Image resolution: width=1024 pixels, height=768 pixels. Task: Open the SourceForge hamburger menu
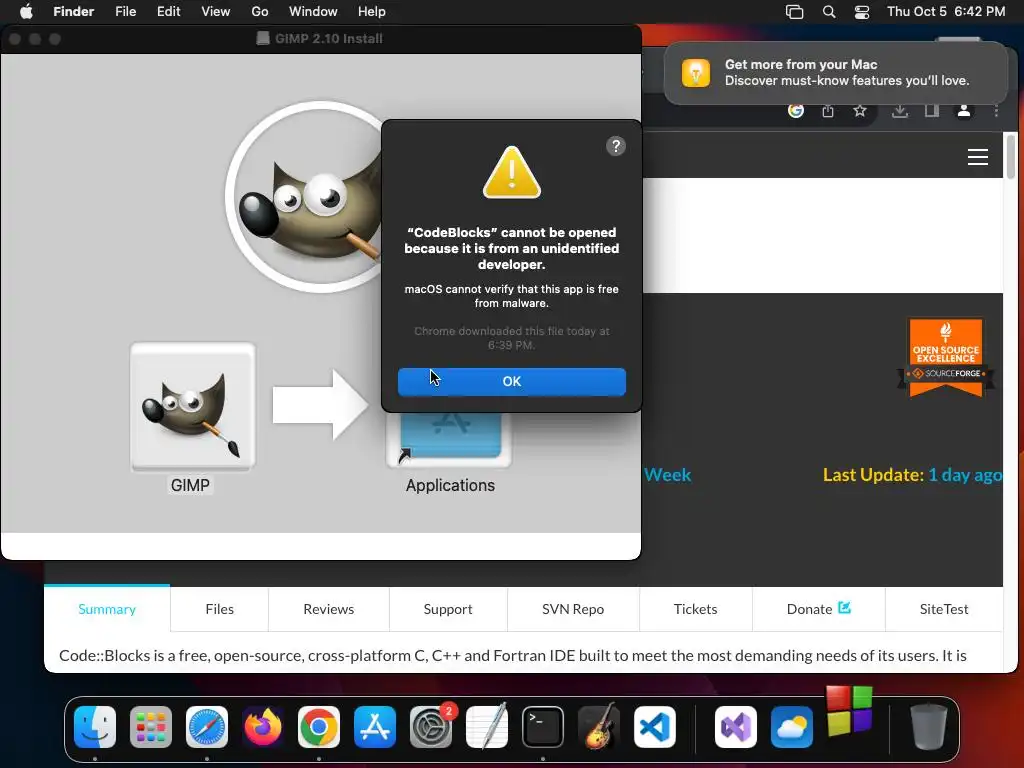pyautogui.click(x=978, y=157)
